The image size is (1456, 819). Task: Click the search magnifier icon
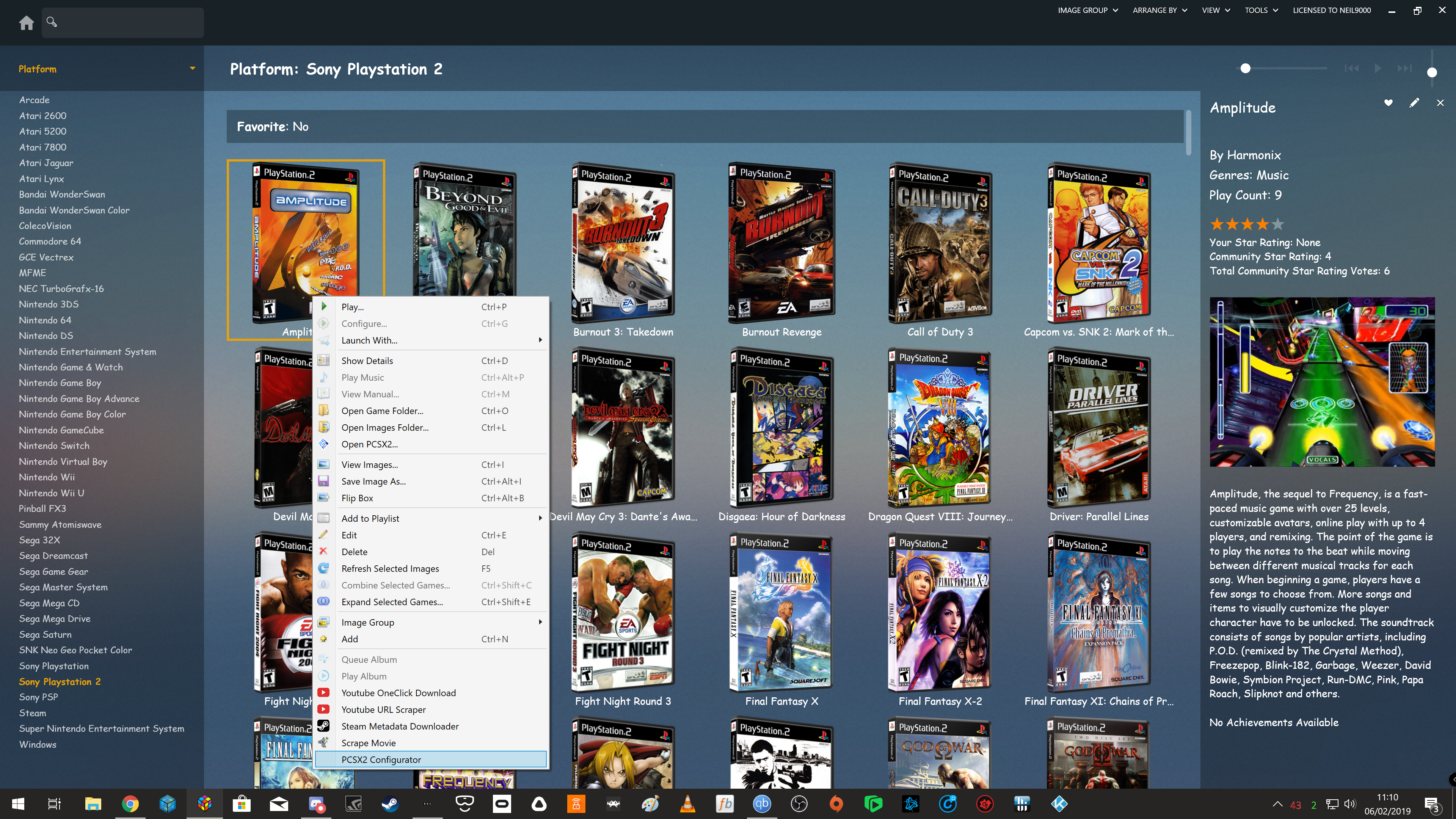tap(52, 22)
